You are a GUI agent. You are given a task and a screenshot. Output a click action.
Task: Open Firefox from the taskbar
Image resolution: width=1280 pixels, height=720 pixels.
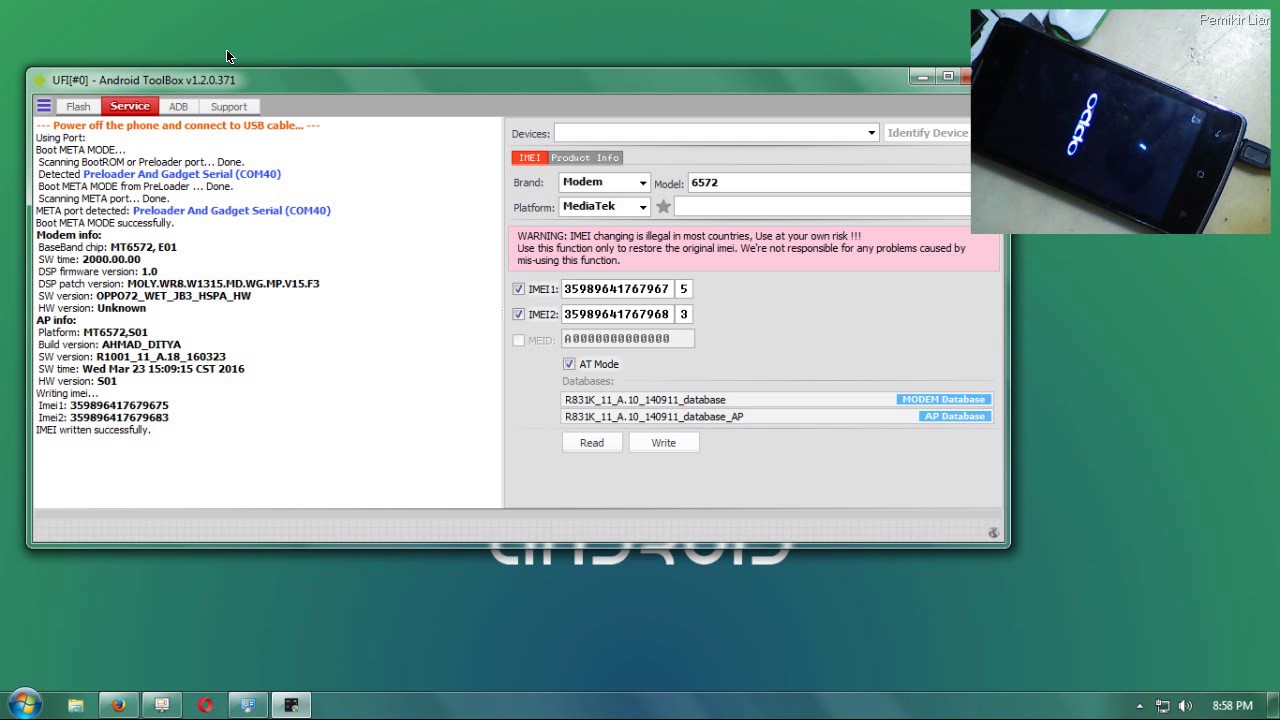(119, 705)
